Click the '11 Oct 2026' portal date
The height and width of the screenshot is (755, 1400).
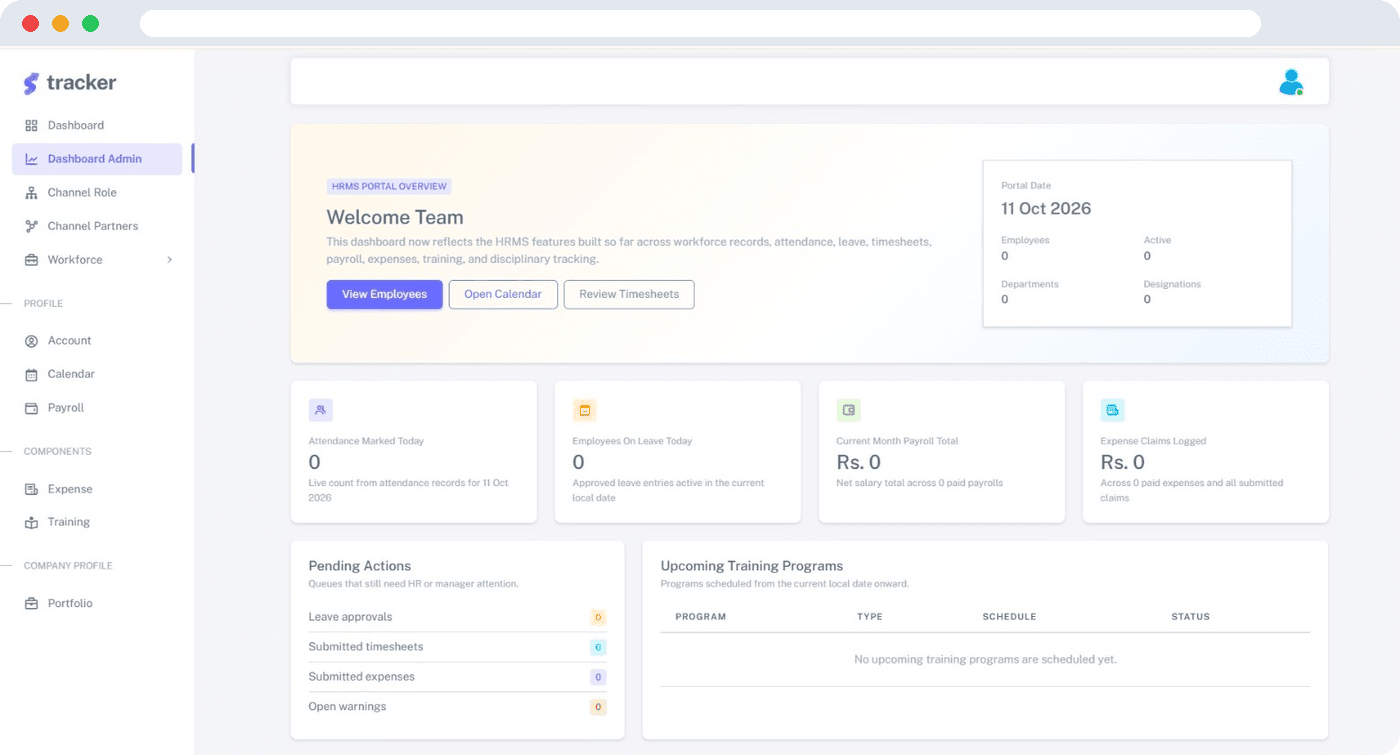1046,209
